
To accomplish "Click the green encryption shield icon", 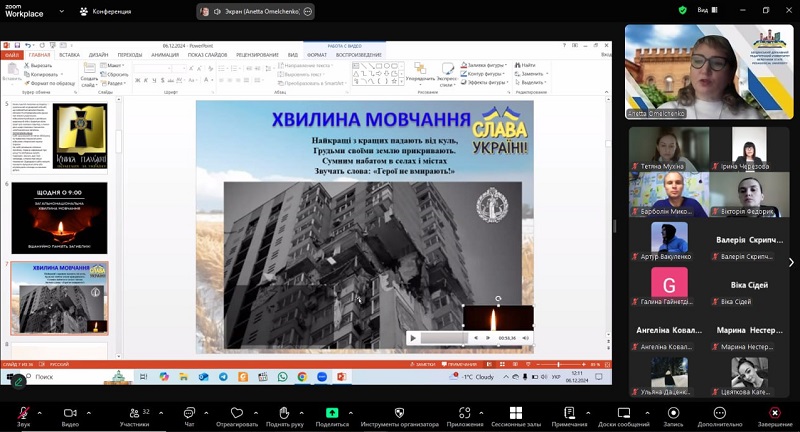I will pos(683,10).
